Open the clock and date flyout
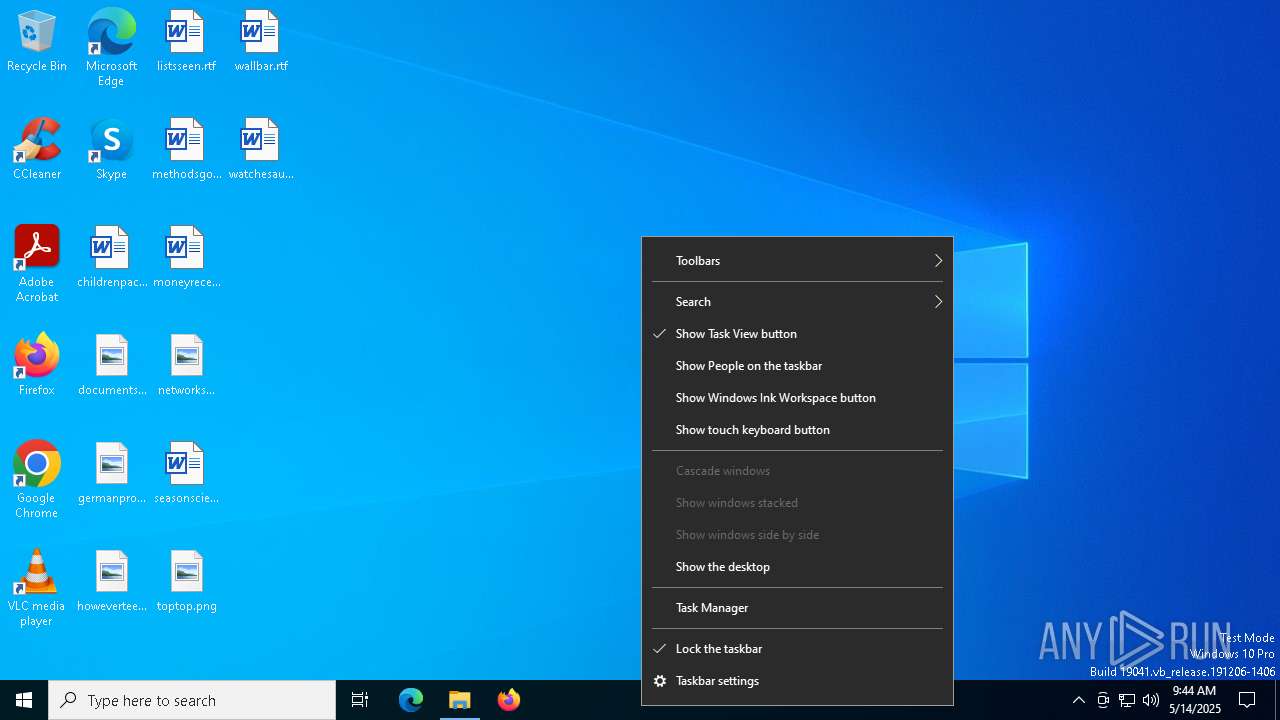This screenshot has height=720, width=1280. pyautogui.click(x=1194, y=700)
